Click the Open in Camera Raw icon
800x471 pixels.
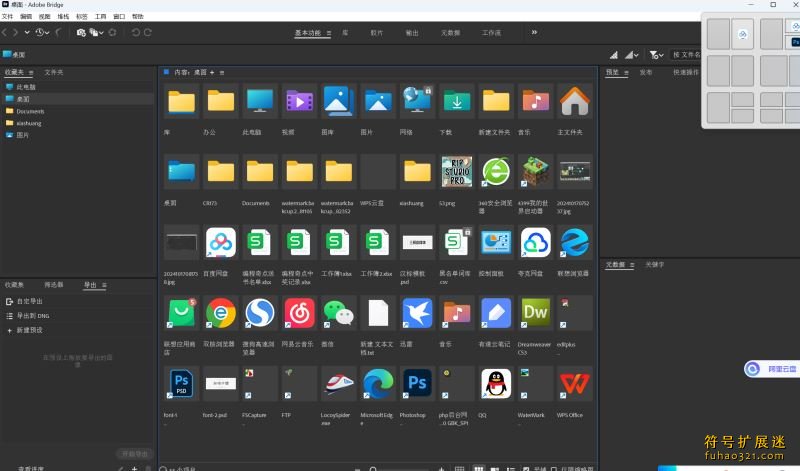(112, 32)
